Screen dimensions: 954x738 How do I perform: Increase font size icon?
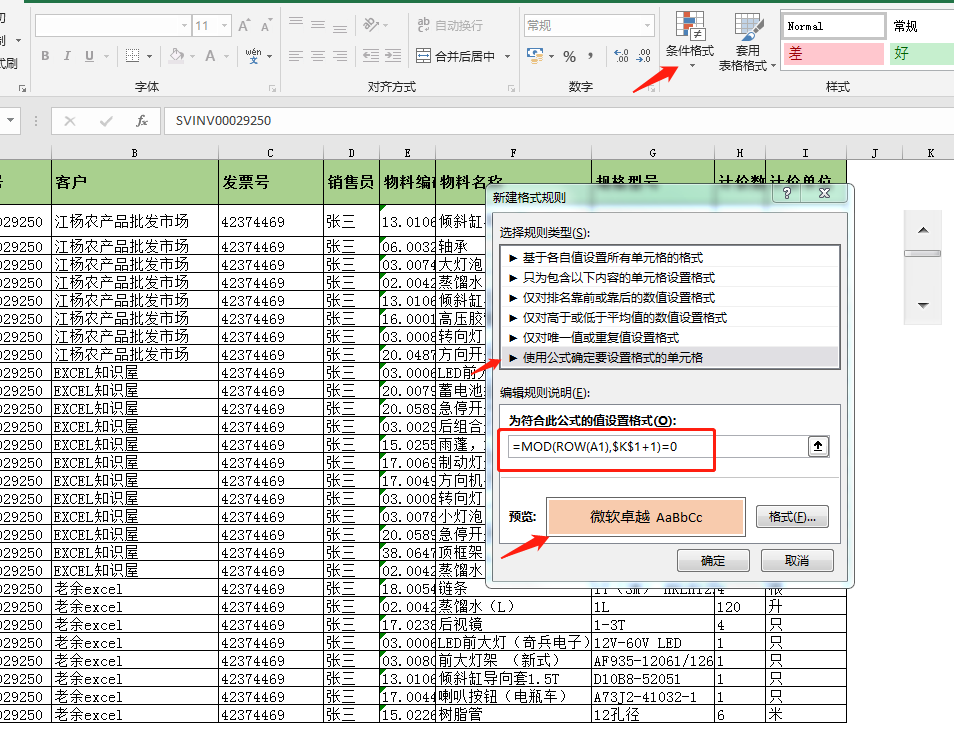[x=244, y=26]
